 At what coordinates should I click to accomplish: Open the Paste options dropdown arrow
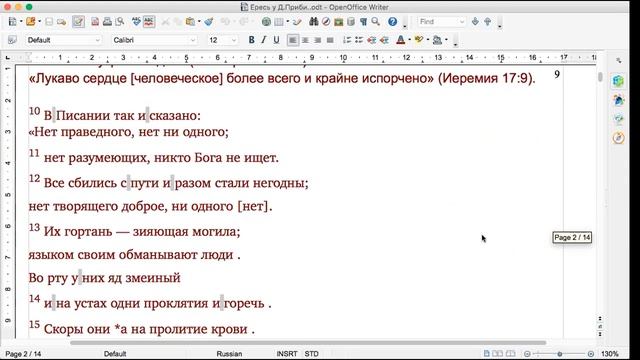[x=199, y=22]
